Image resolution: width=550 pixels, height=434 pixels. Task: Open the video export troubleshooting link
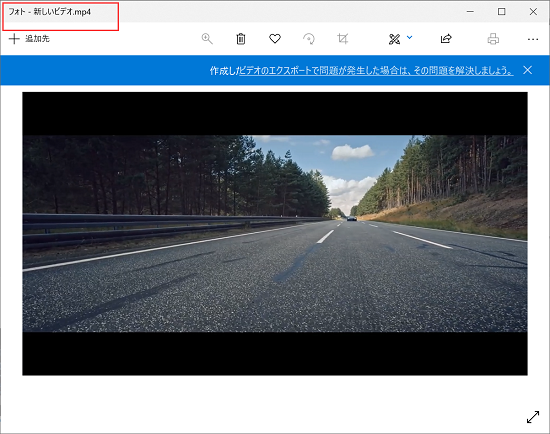click(376, 71)
